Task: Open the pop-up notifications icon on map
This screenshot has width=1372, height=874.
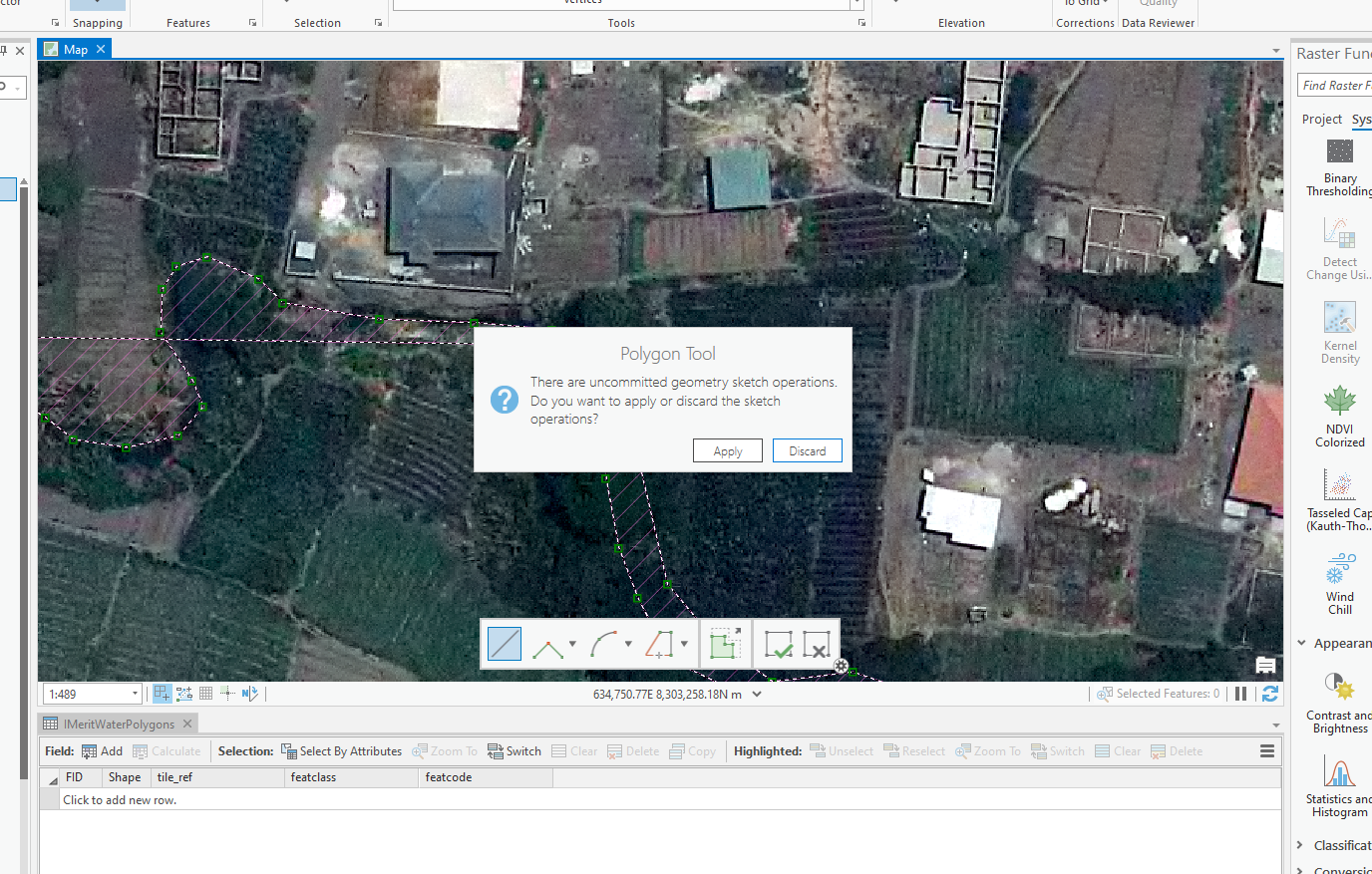Action: 1266,666
